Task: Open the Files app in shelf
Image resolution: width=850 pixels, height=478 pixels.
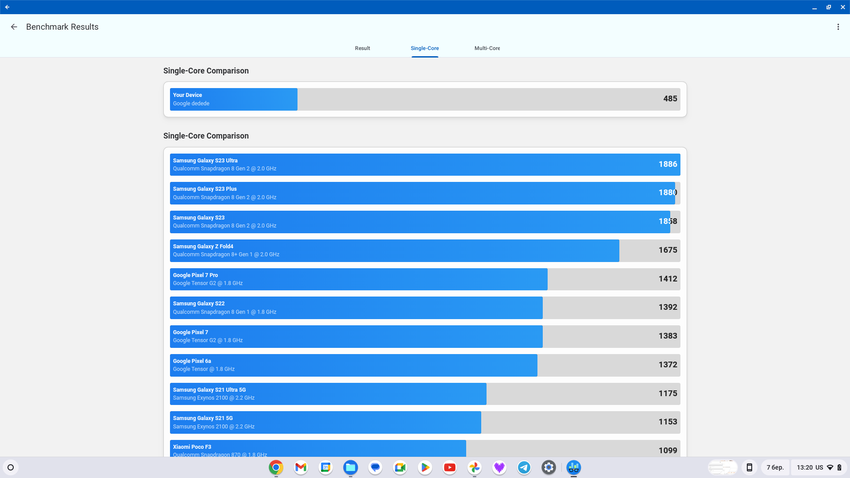Action: [x=350, y=467]
